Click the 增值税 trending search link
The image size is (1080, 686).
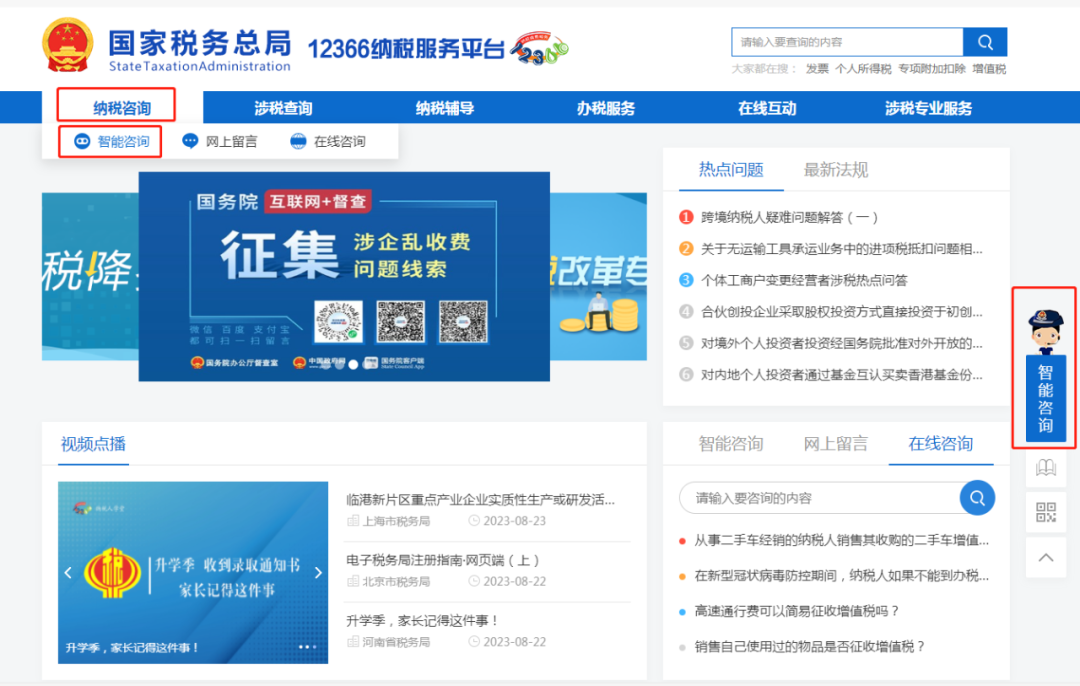pyautogui.click(x=989, y=69)
